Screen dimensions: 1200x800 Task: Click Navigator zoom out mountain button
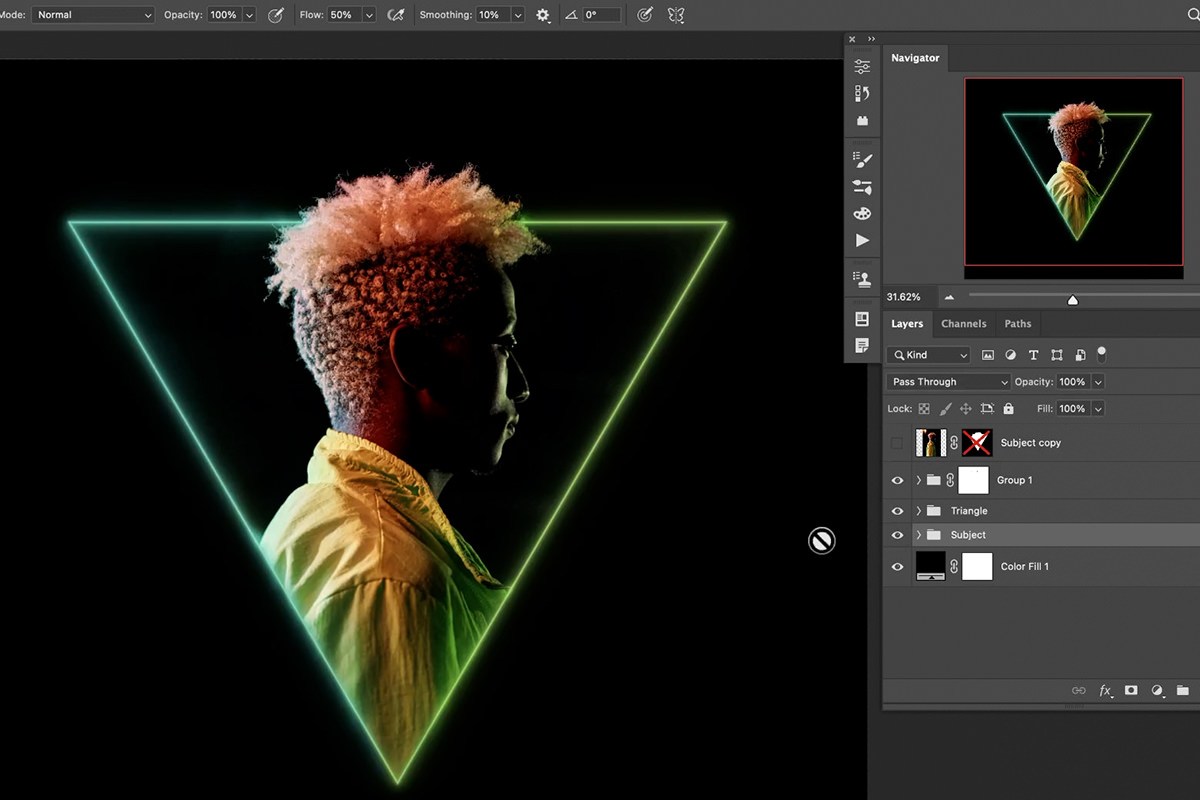pyautogui.click(x=949, y=297)
